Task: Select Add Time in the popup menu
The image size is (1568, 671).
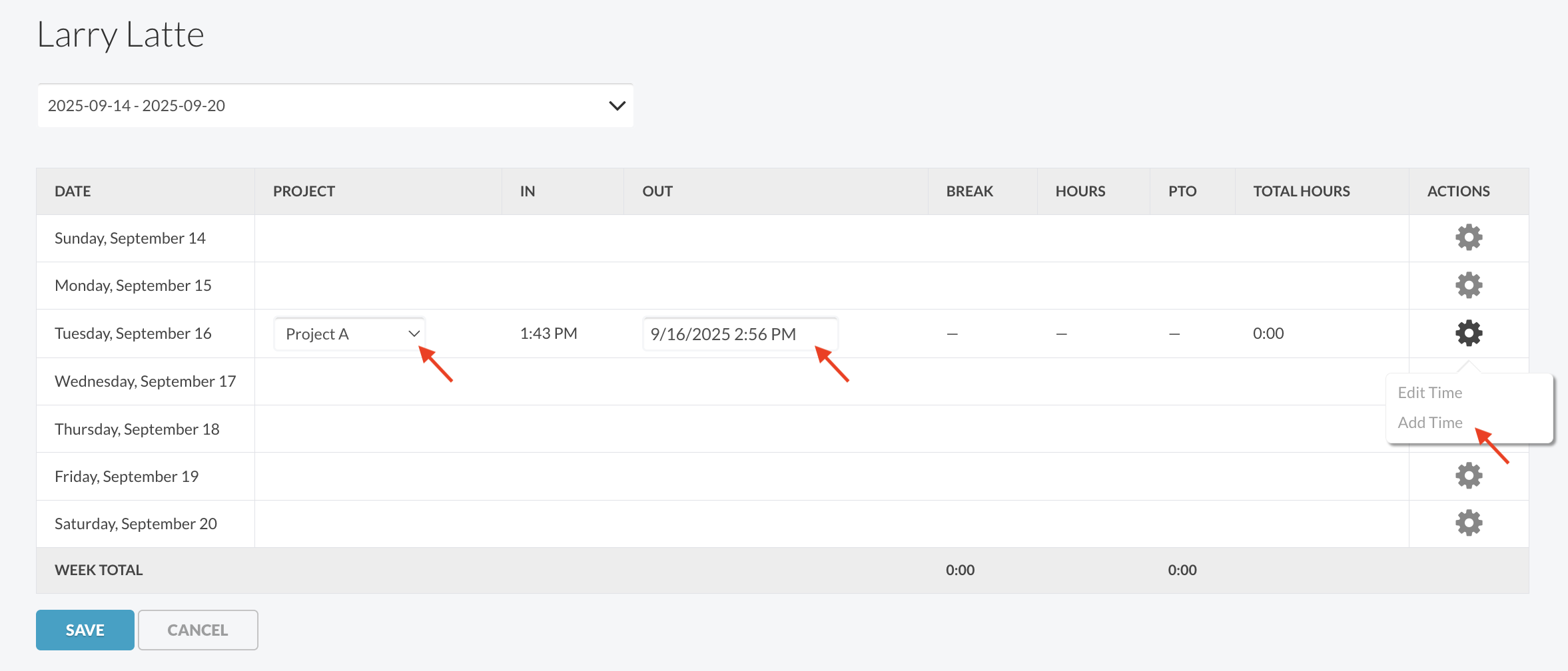Action: point(1429,423)
